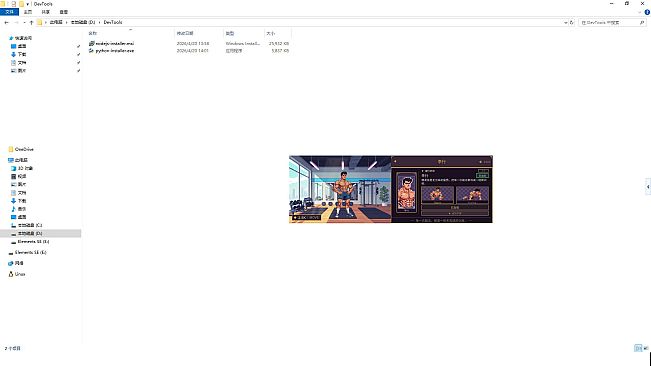Screen dimensions: 651x366
Task: Select the right pose thumbnail in game window
Action: click(x=472, y=195)
